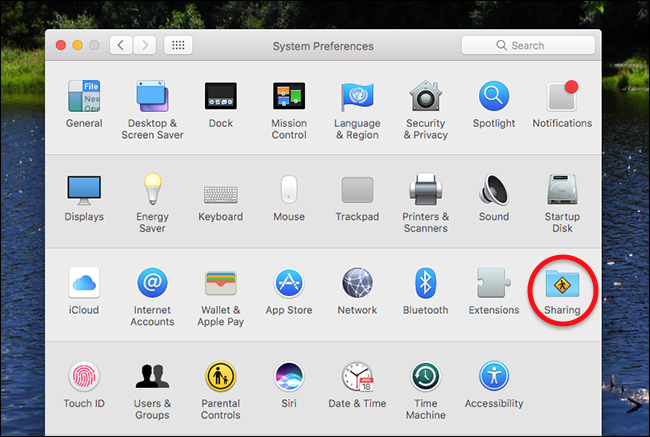Click the back navigation arrow
The width and height of the screenshot is (650, 437).
pyautogui.click(x=121, y=45)
